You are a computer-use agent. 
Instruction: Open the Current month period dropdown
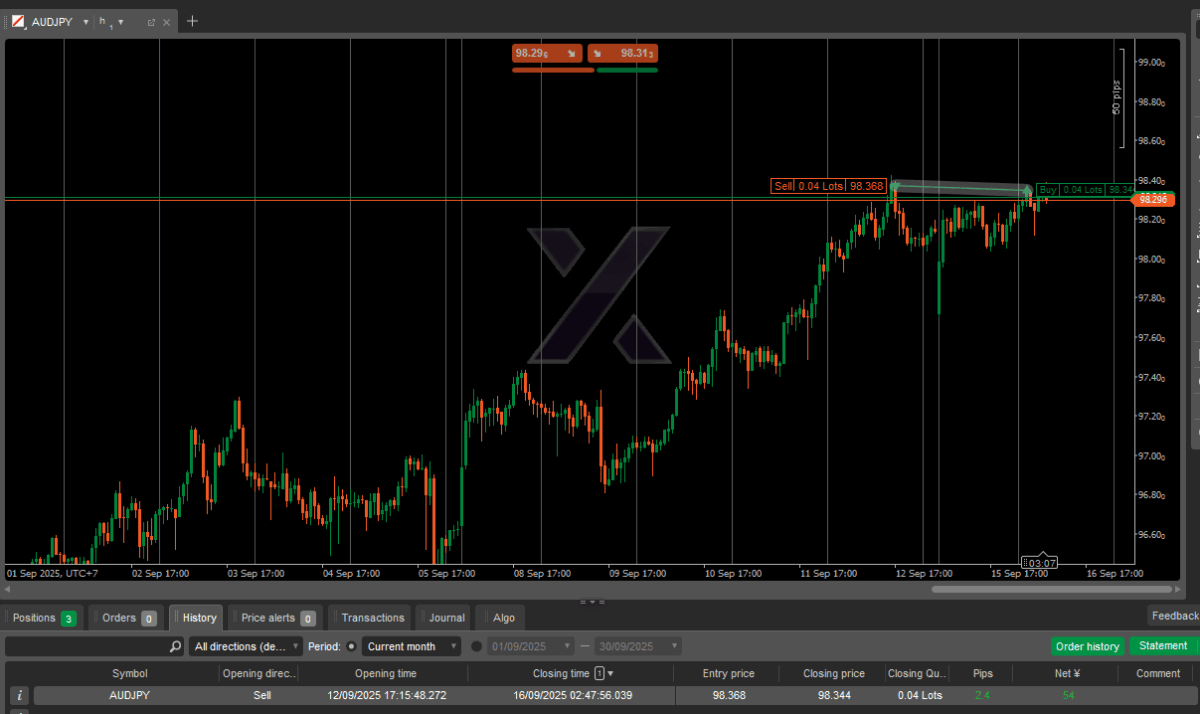pos(411,646)
